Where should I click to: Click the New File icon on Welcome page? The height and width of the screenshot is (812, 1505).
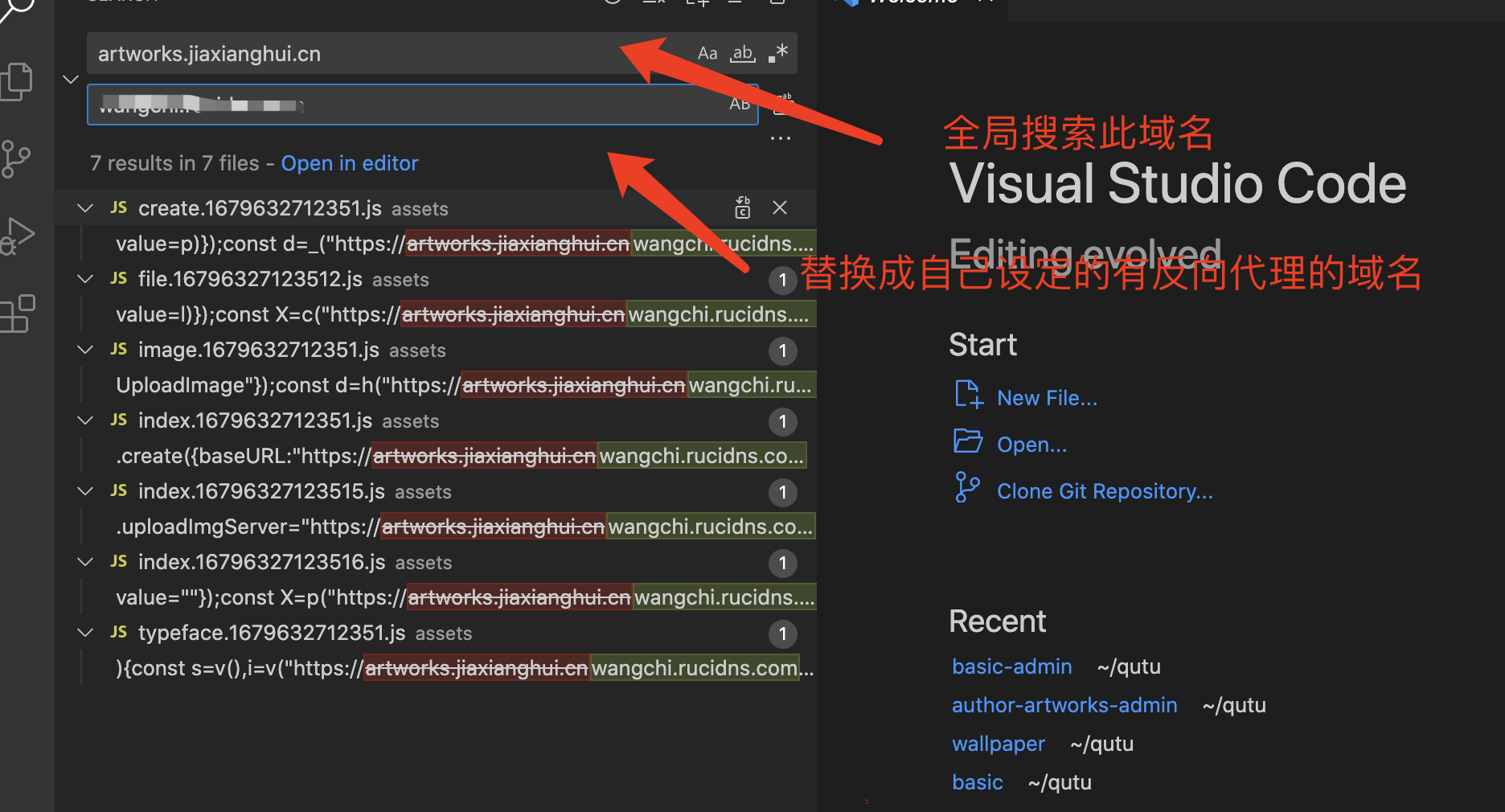pos(968,395)
